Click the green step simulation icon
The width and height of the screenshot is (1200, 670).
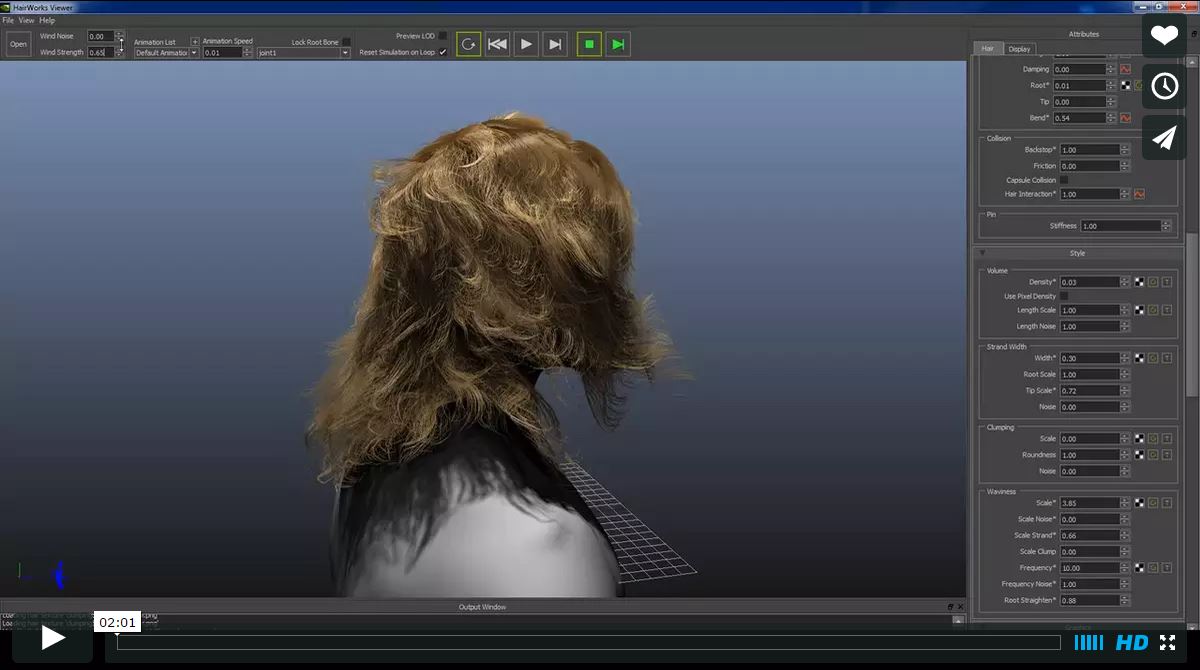618,44
